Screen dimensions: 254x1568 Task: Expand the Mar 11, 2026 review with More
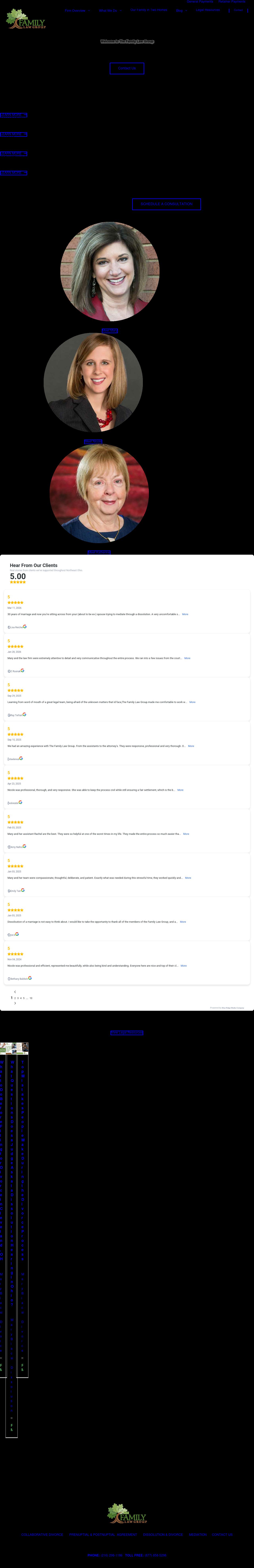pyautogui.click(x=185, y=614)
